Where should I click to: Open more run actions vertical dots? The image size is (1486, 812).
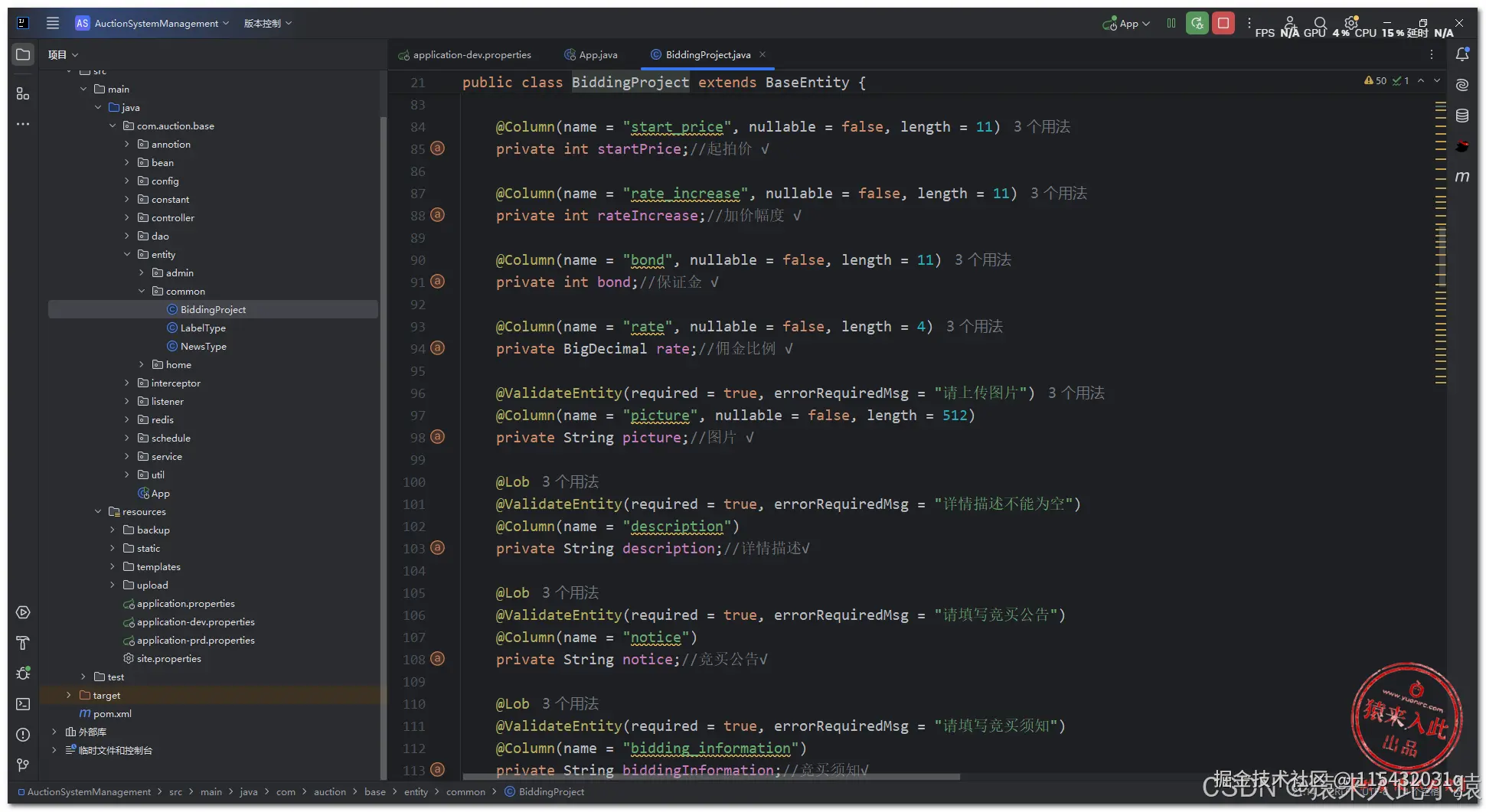[x=1249, y=23]
